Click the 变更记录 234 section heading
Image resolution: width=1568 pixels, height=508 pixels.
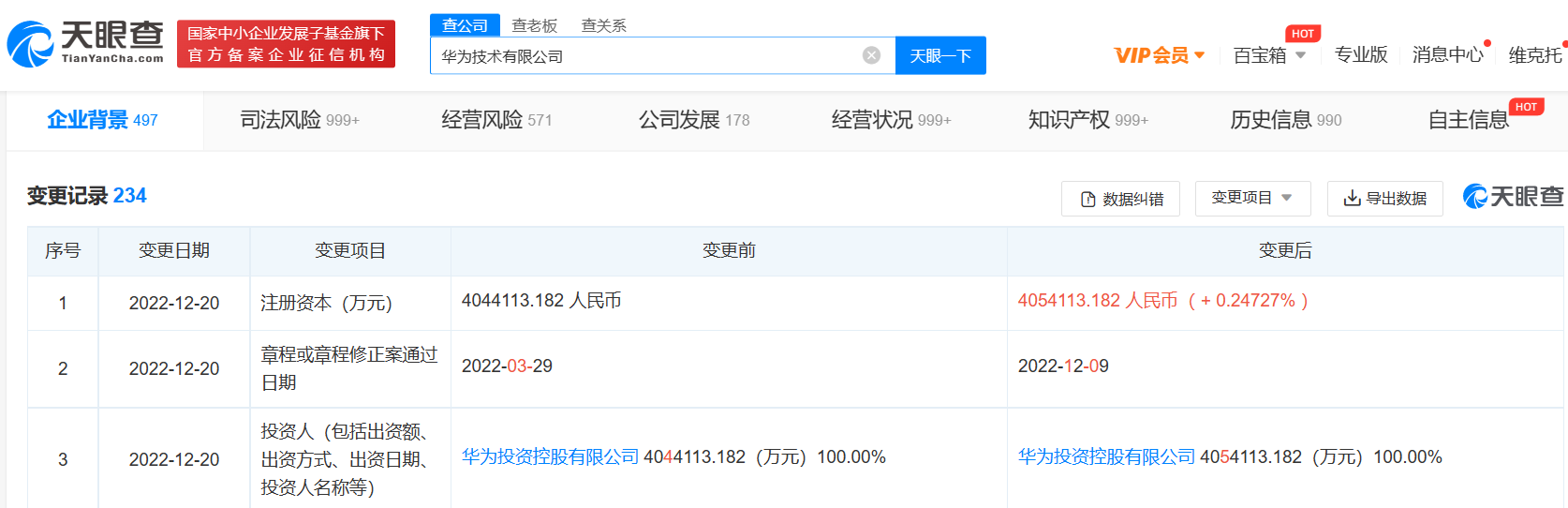point(87,196)
